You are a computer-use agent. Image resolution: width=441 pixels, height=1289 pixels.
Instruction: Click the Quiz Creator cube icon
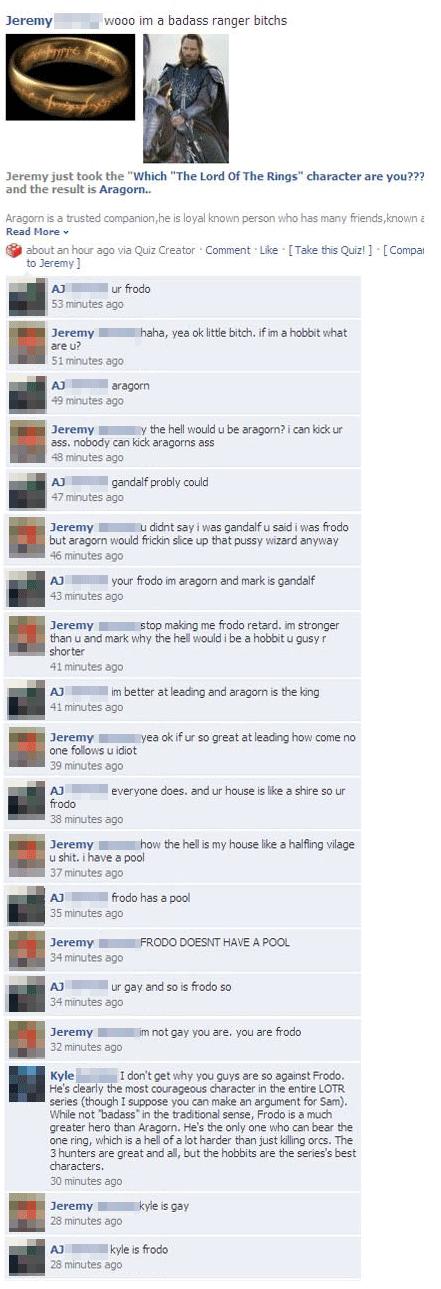(13, 250)
